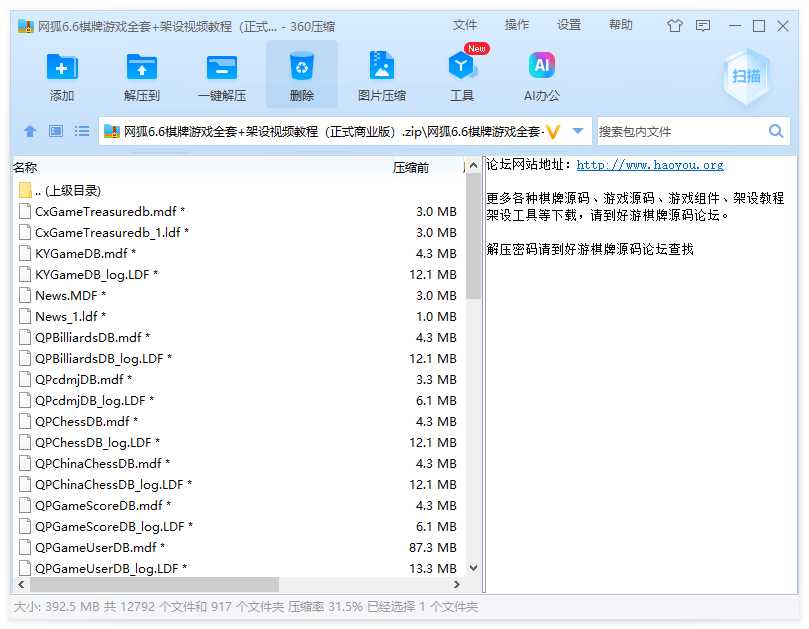The image size is (809, 629).
Task: Select the QPcdmjDB.mdf file name
Action: tap(83, 379)
